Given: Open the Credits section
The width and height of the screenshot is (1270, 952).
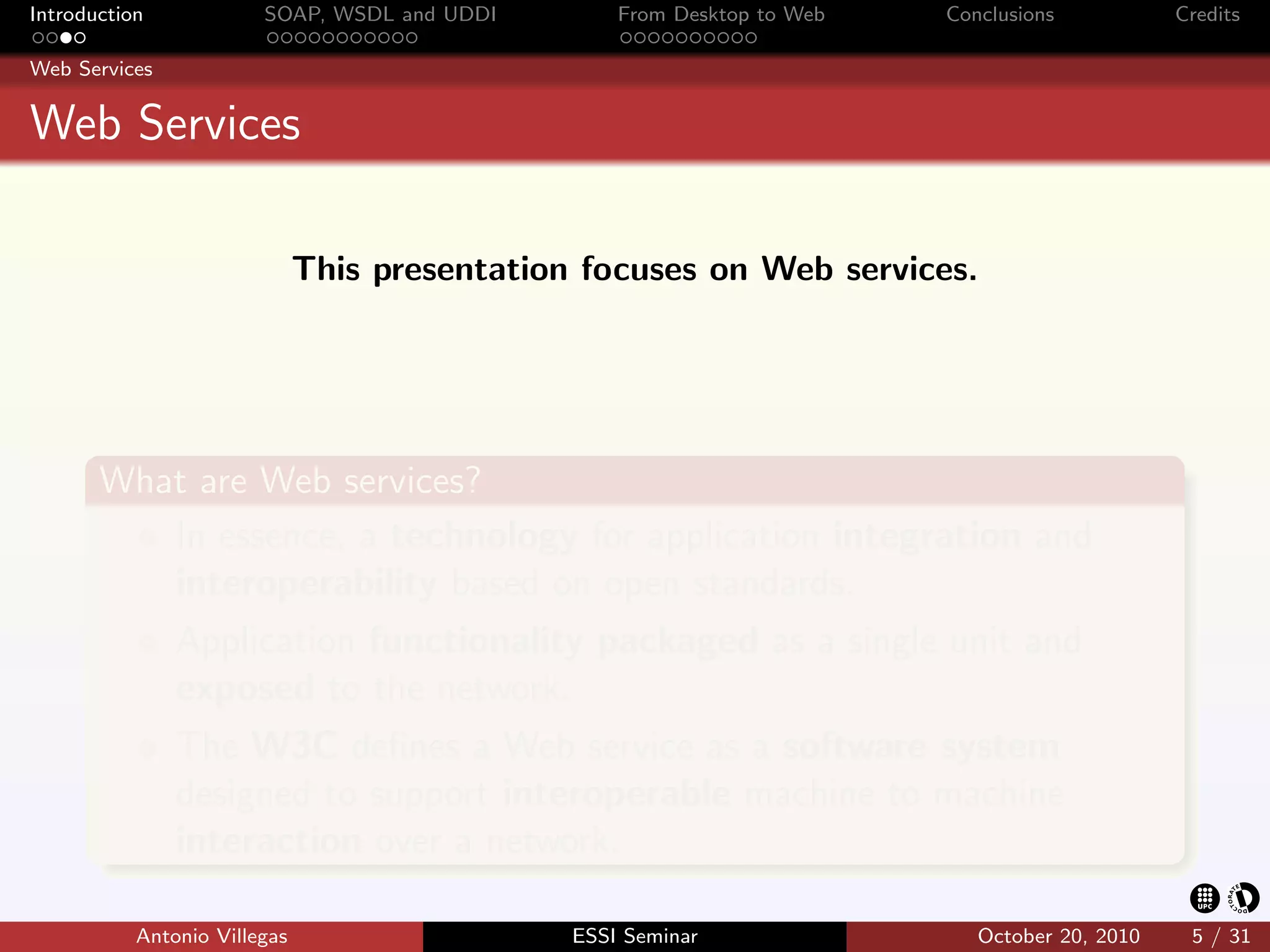Looking at the screenshot, I should (1207, 14).
